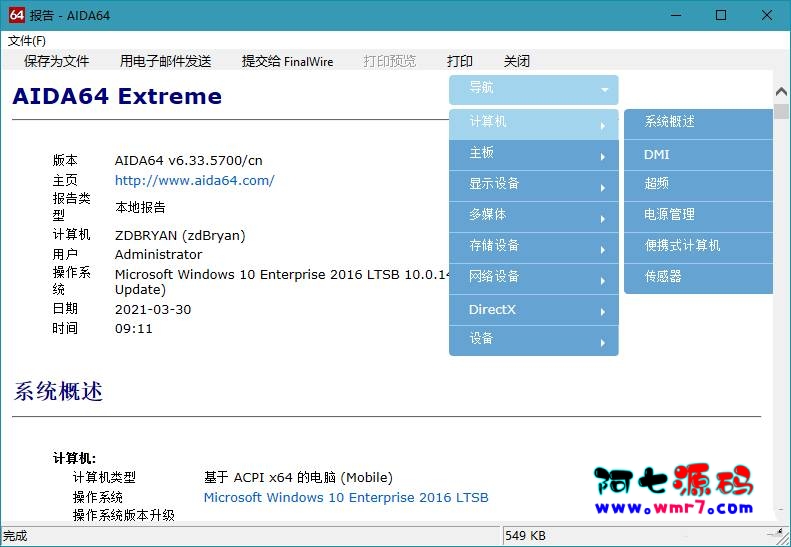Maximize the AIDA64 report window
The width and height of the screenshot is (791, 547).
[721, 15]
